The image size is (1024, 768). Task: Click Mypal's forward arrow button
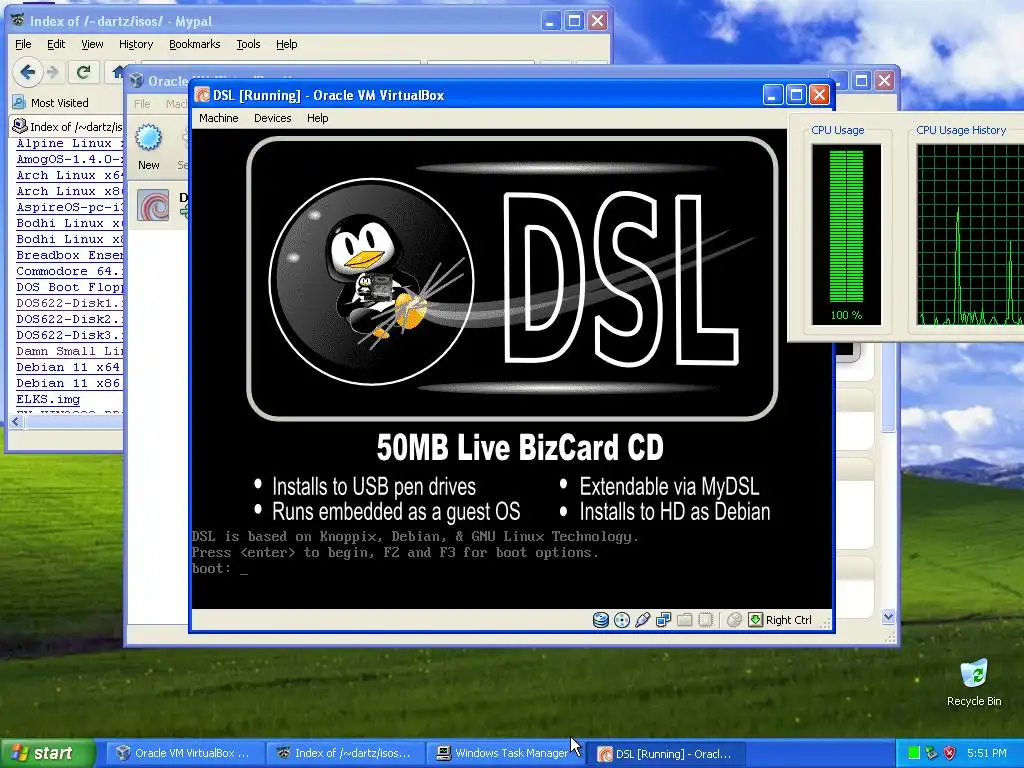pos(53,72)
